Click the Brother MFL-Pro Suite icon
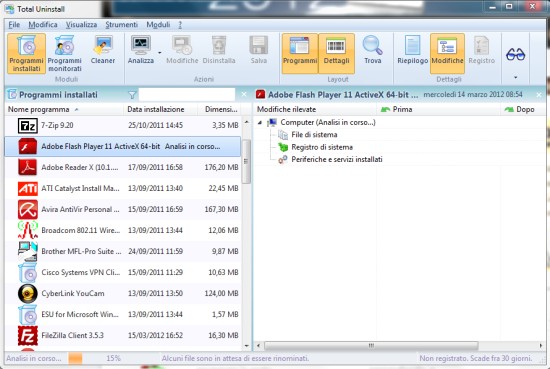The width and height of the screenshot is (550, 369). tap(28, 251)
